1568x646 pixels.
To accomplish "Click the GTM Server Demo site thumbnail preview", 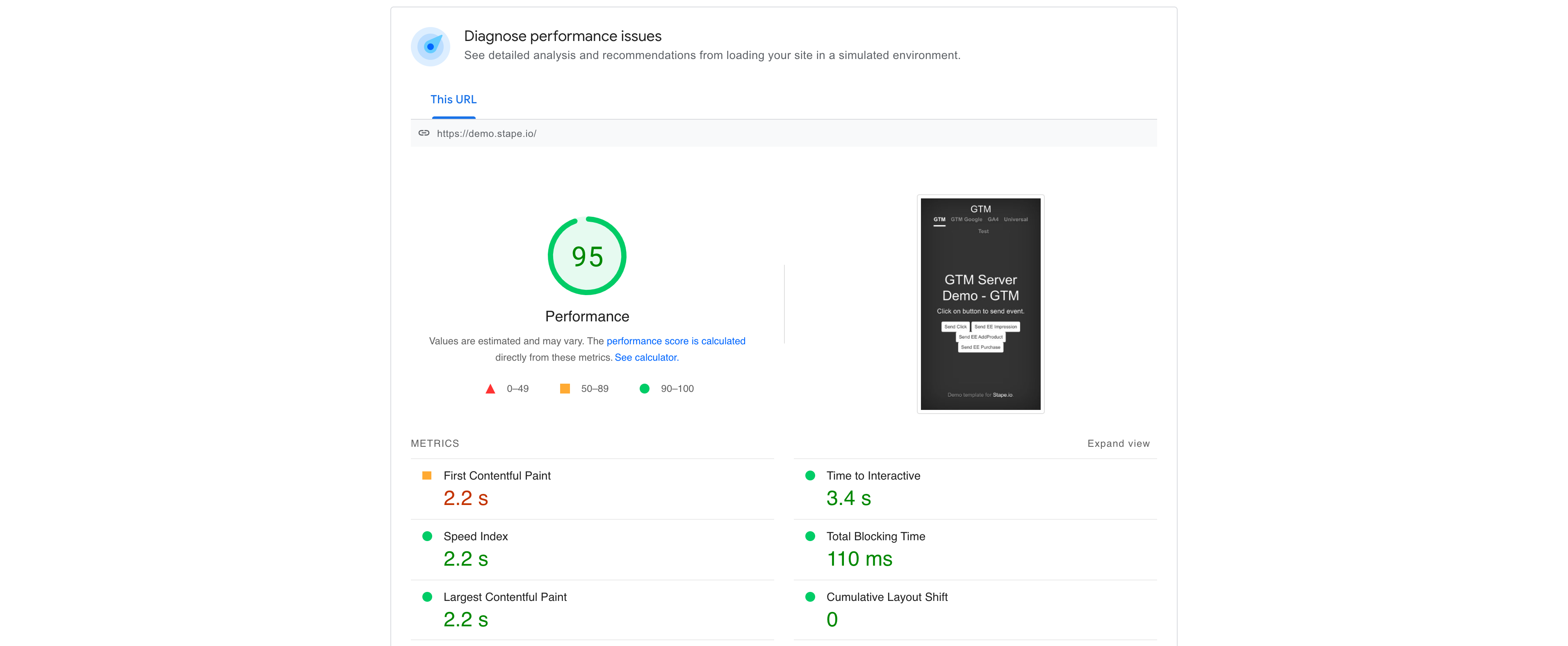I will click(980, 303).
